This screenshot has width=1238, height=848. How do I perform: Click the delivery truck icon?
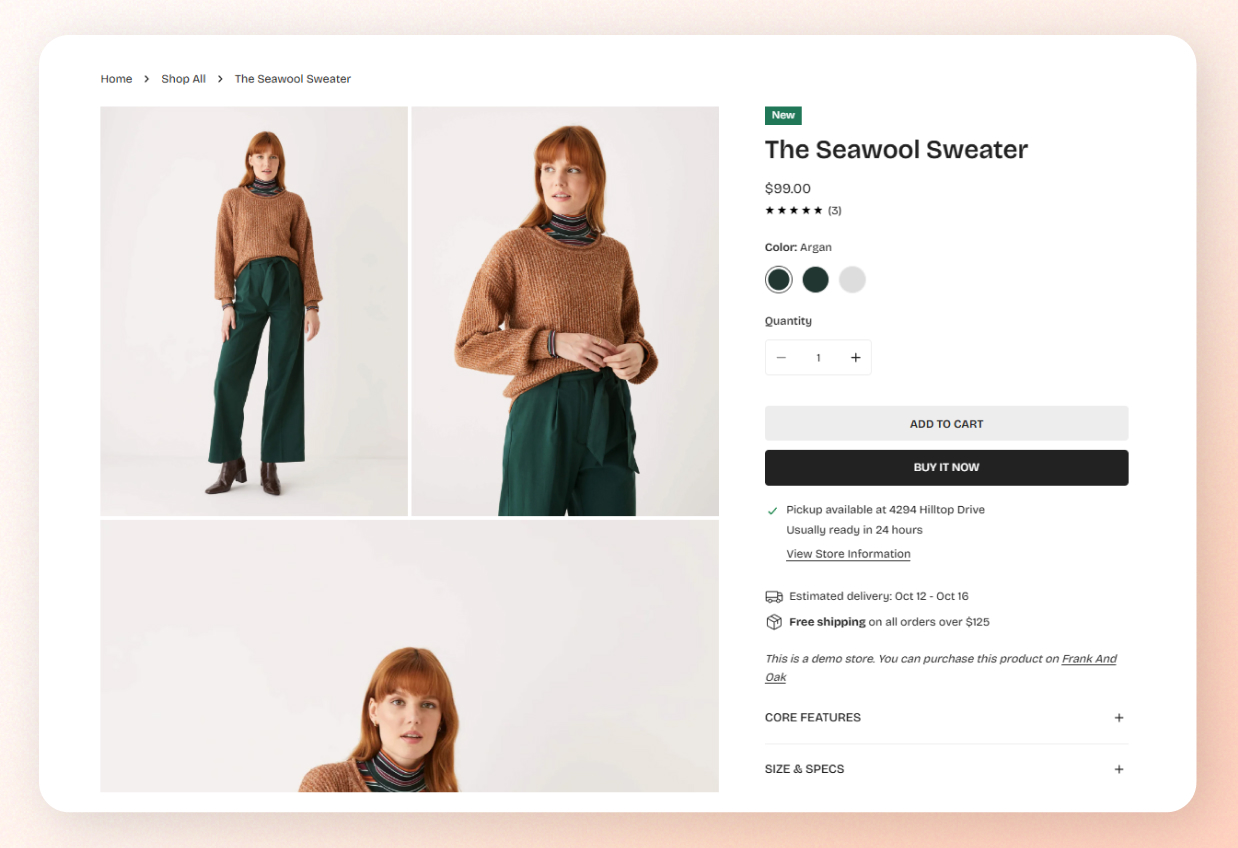pyautogui.click(x=774, y=596)
